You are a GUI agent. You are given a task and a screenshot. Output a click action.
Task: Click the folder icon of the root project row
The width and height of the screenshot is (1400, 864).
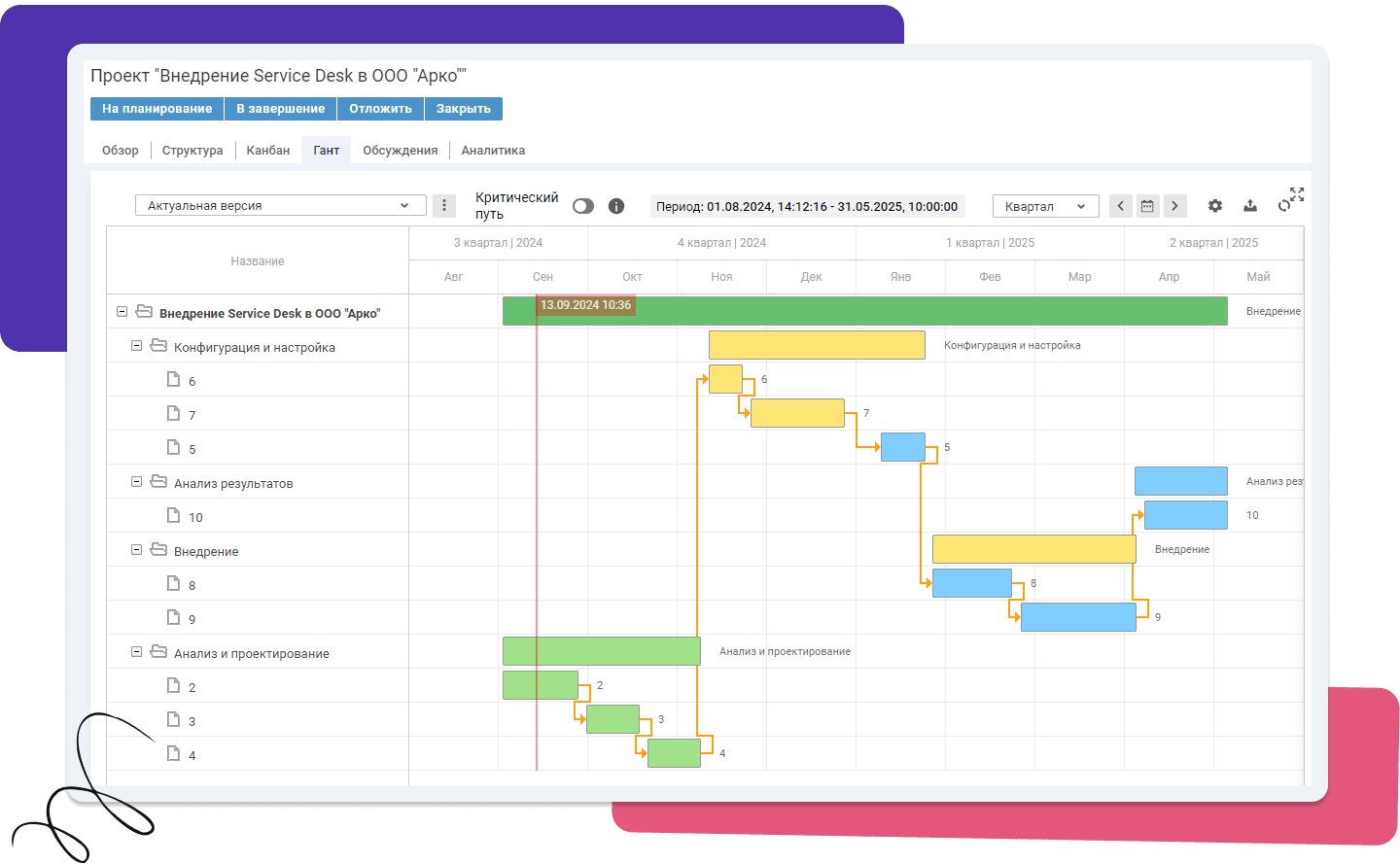click(144, 312)
